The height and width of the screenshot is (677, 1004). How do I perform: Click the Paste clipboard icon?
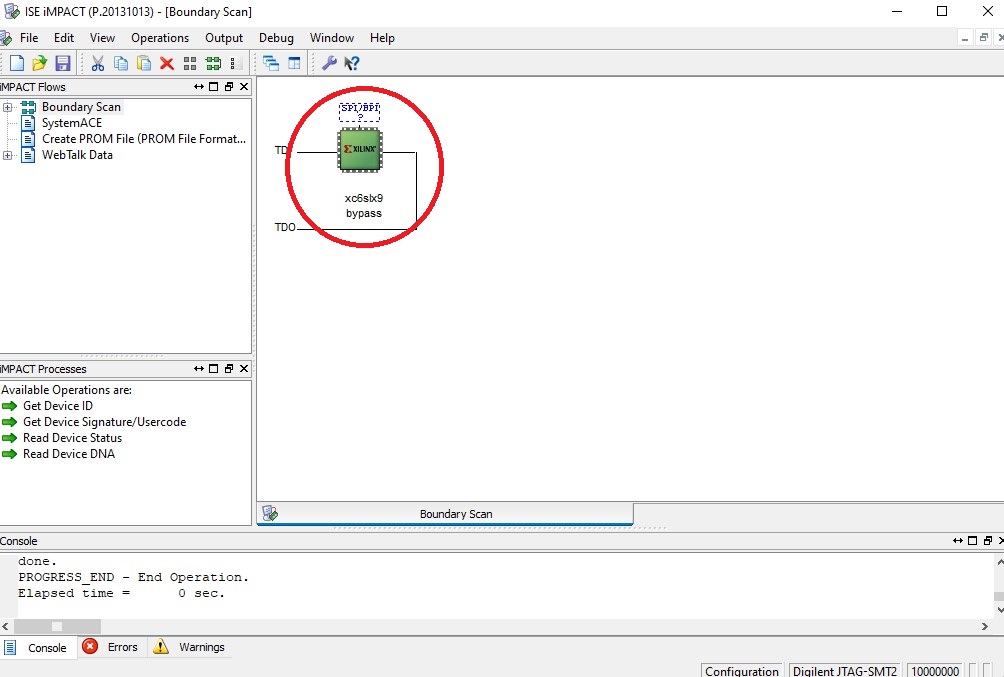point(144,63)
